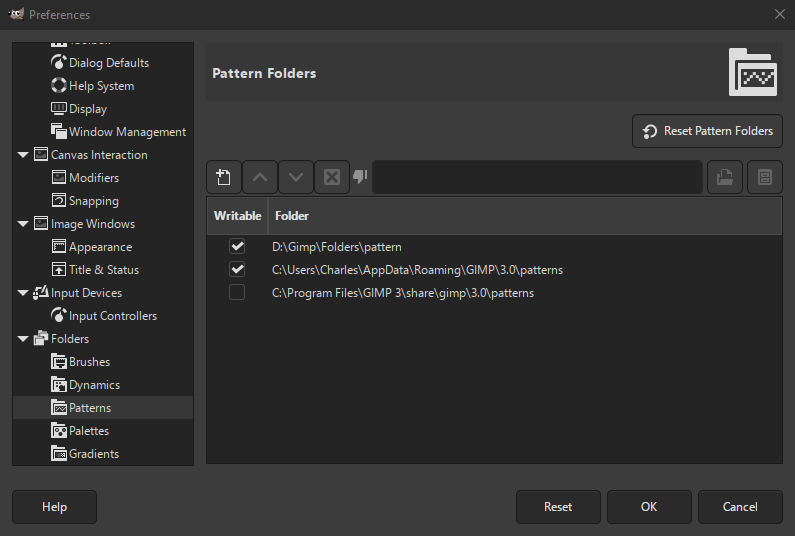Delete the selected pattern folder
This screenshot has width=795, height=536.
click(x=332, y=178)
